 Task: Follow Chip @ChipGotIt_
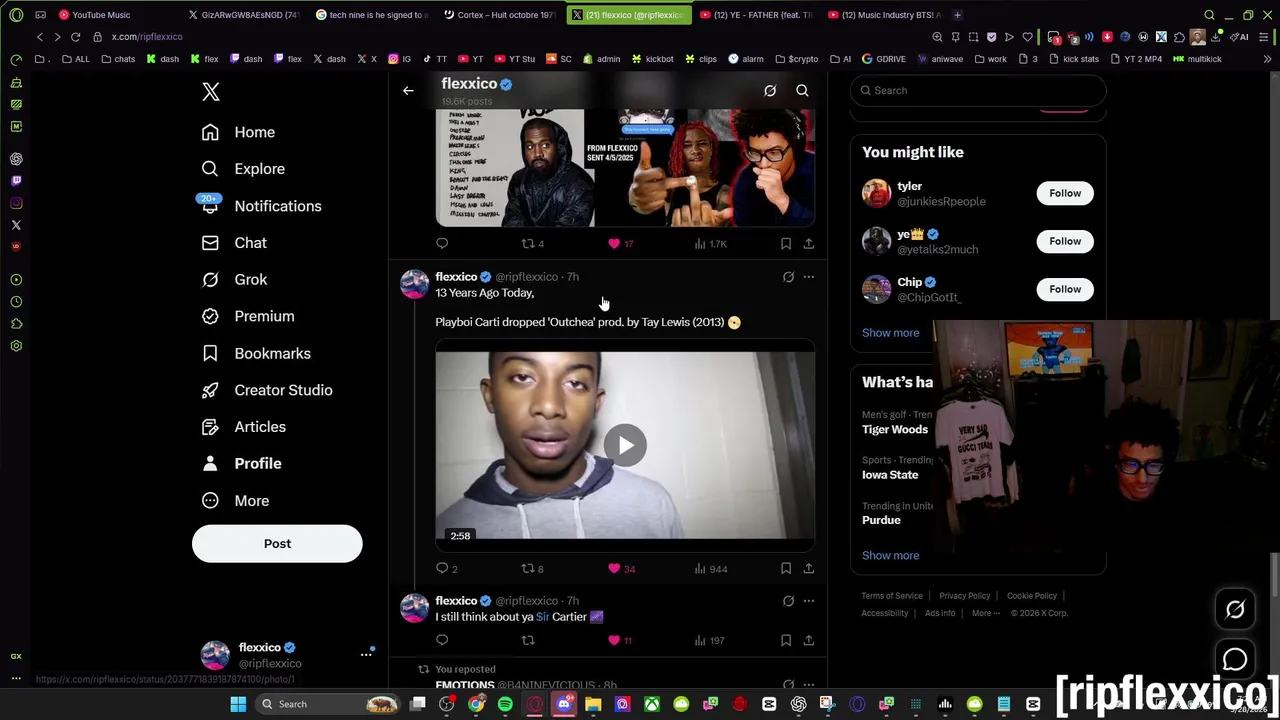click(1065, 289)
